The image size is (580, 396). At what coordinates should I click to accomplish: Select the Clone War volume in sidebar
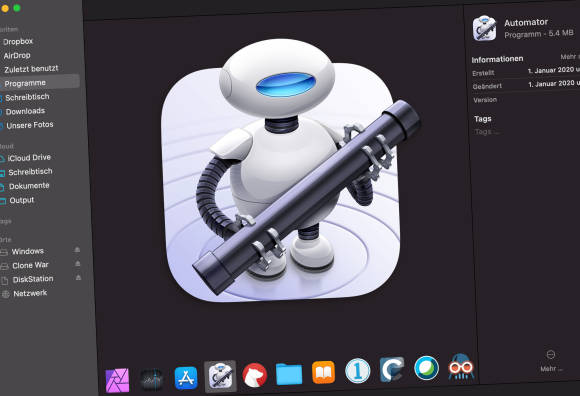point(30,265)
